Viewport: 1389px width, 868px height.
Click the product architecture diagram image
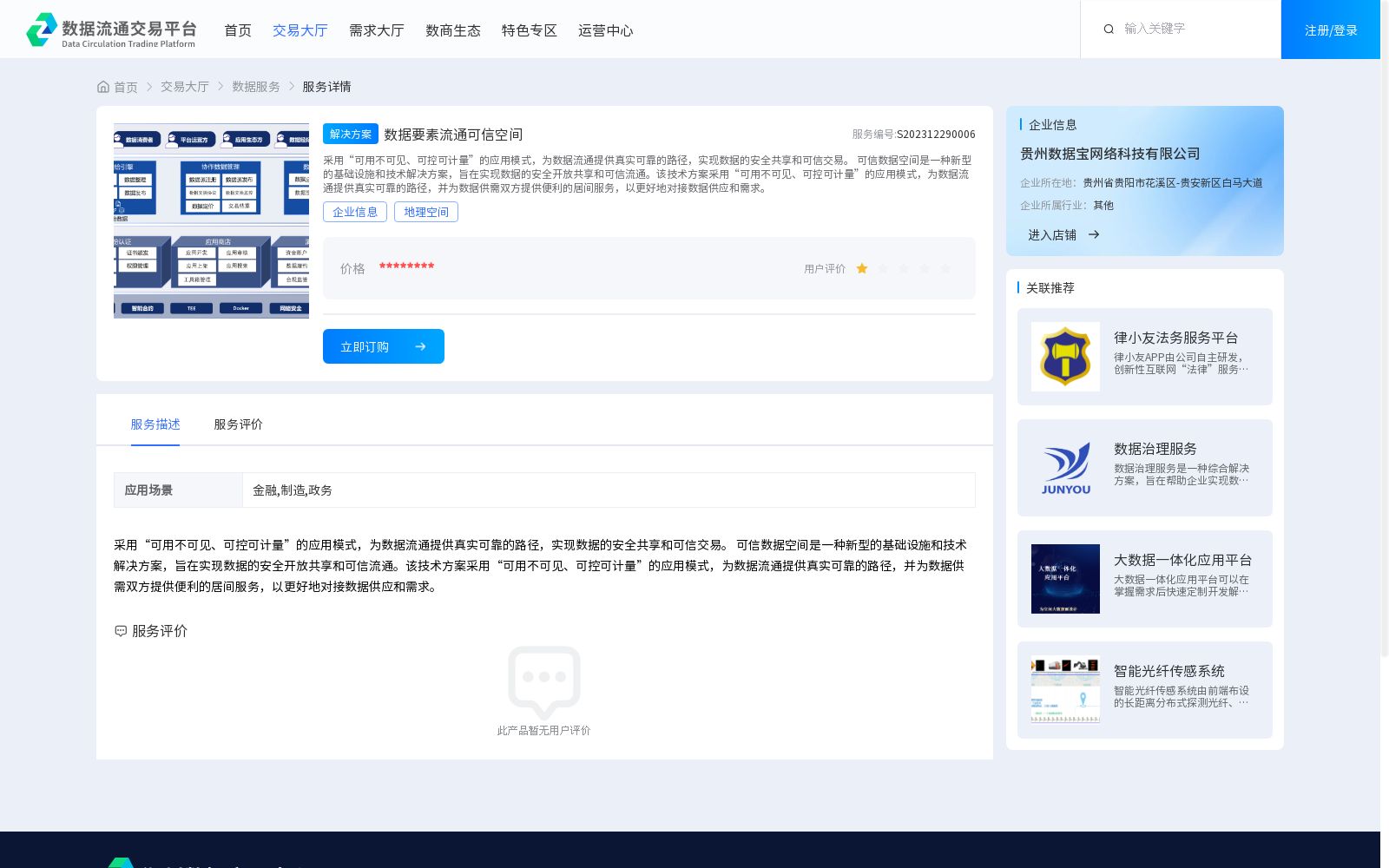coord(211,220)
